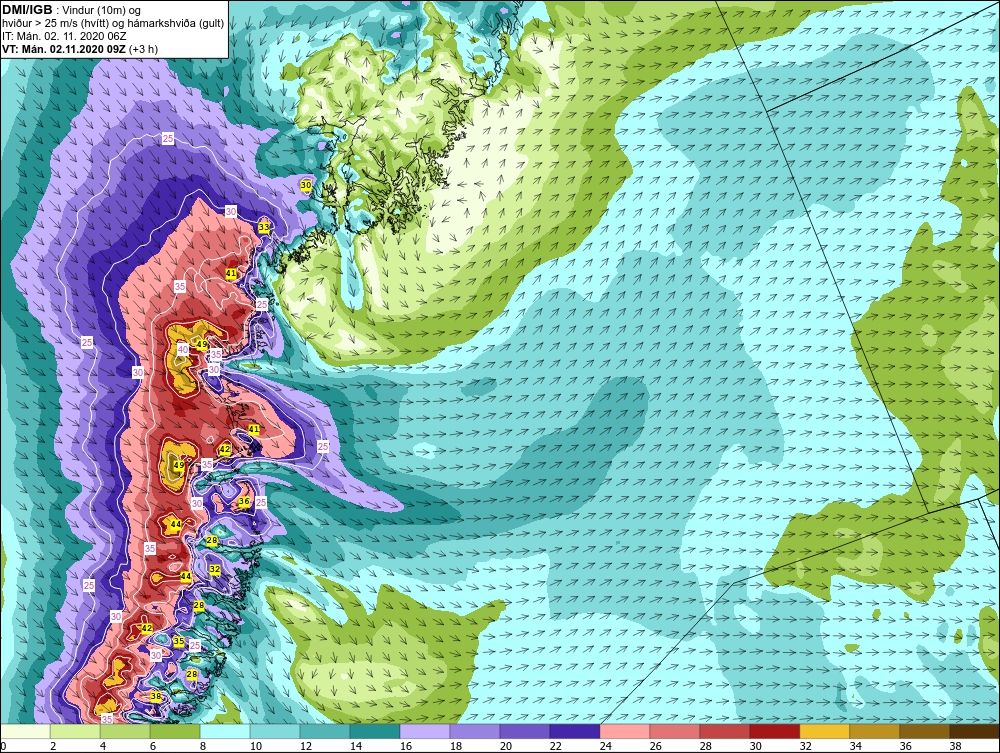1000x753 pixels.
Task: Click the legend scale number '38'
Action: point(955,746)
